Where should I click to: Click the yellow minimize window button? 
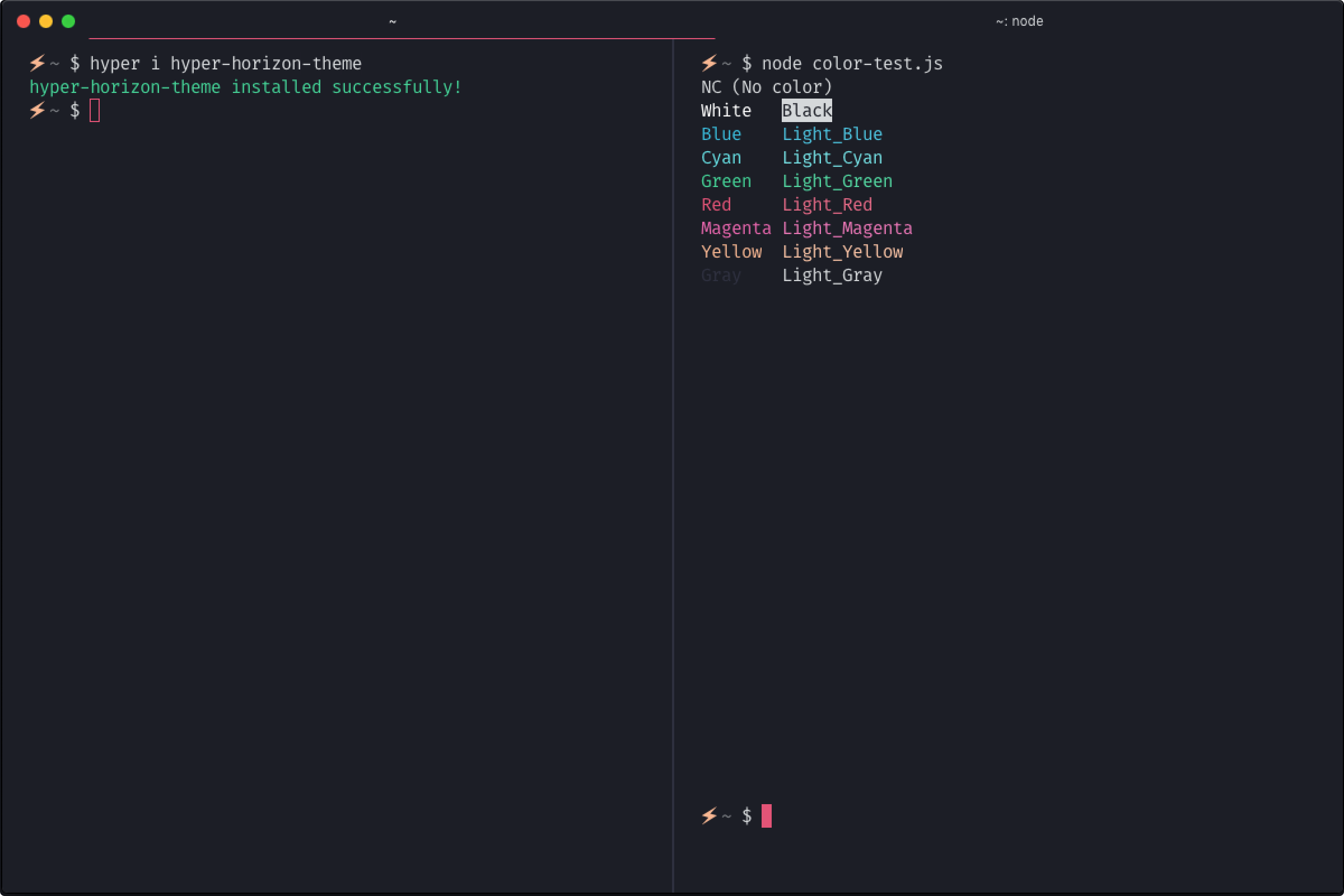[x=46, y=22]
